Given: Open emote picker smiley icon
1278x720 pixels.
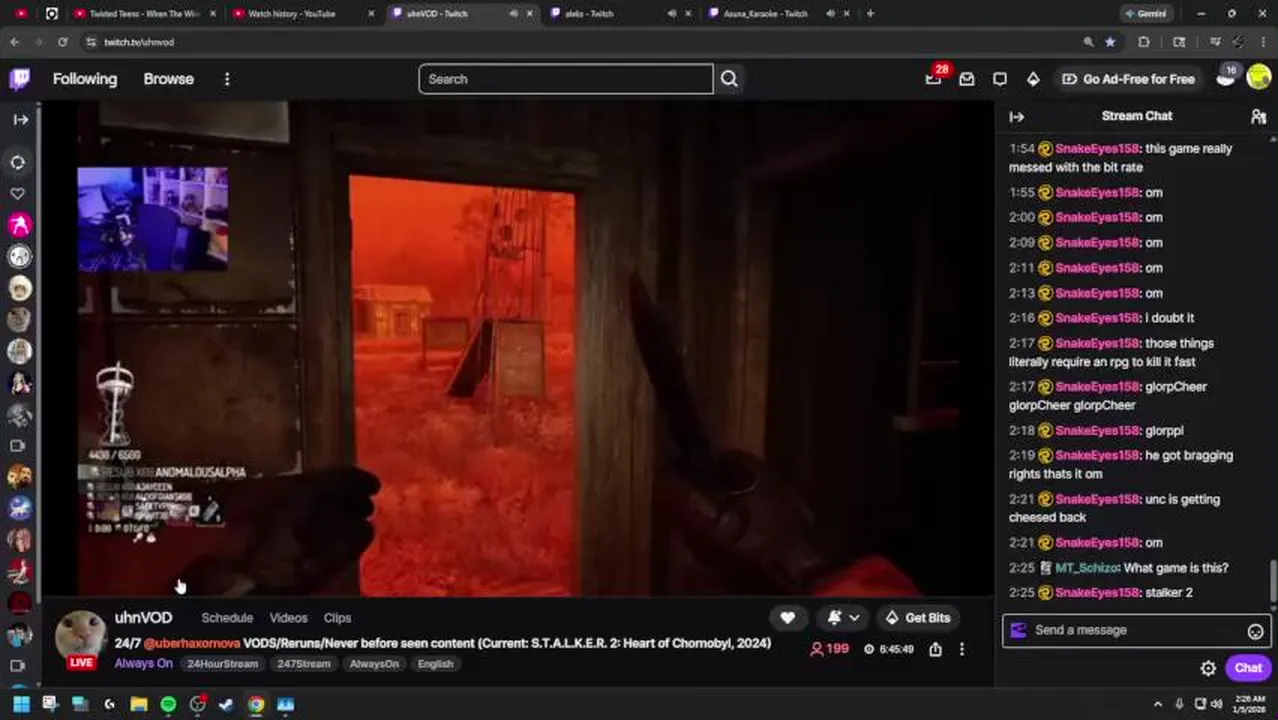Looking at the screenshot, I should pyautogui.click(x=1255, y=631).
